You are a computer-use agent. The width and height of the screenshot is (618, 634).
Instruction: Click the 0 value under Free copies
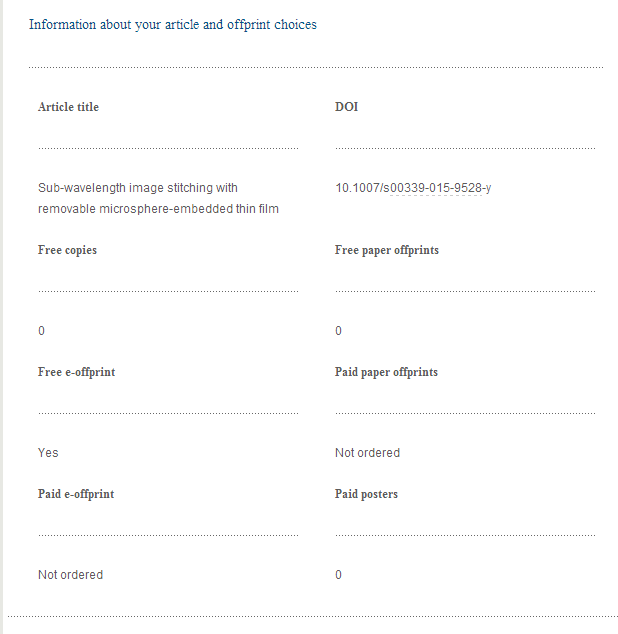41,331
